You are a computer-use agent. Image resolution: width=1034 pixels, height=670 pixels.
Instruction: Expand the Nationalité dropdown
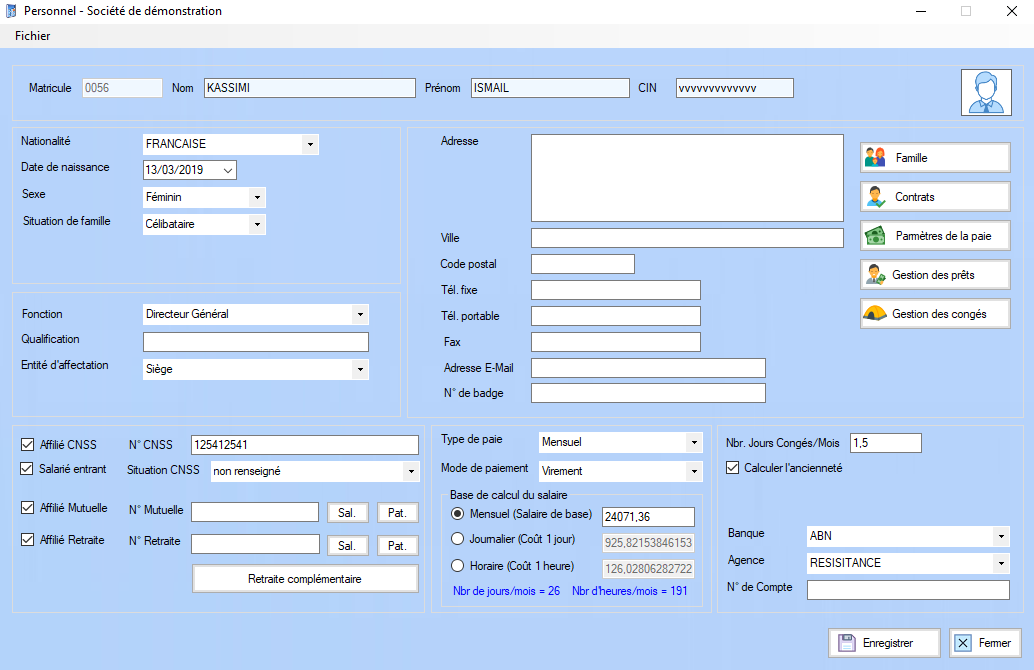click(x=310, y=144)
